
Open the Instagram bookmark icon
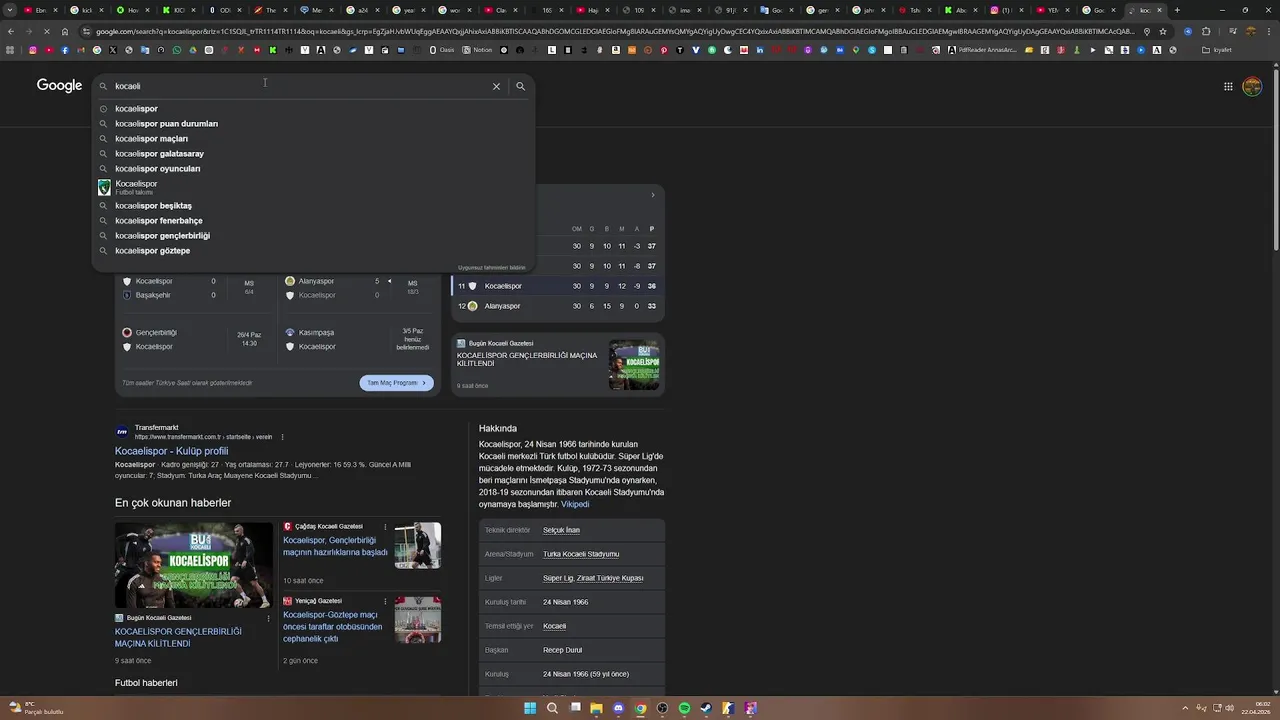click(33, 50)
